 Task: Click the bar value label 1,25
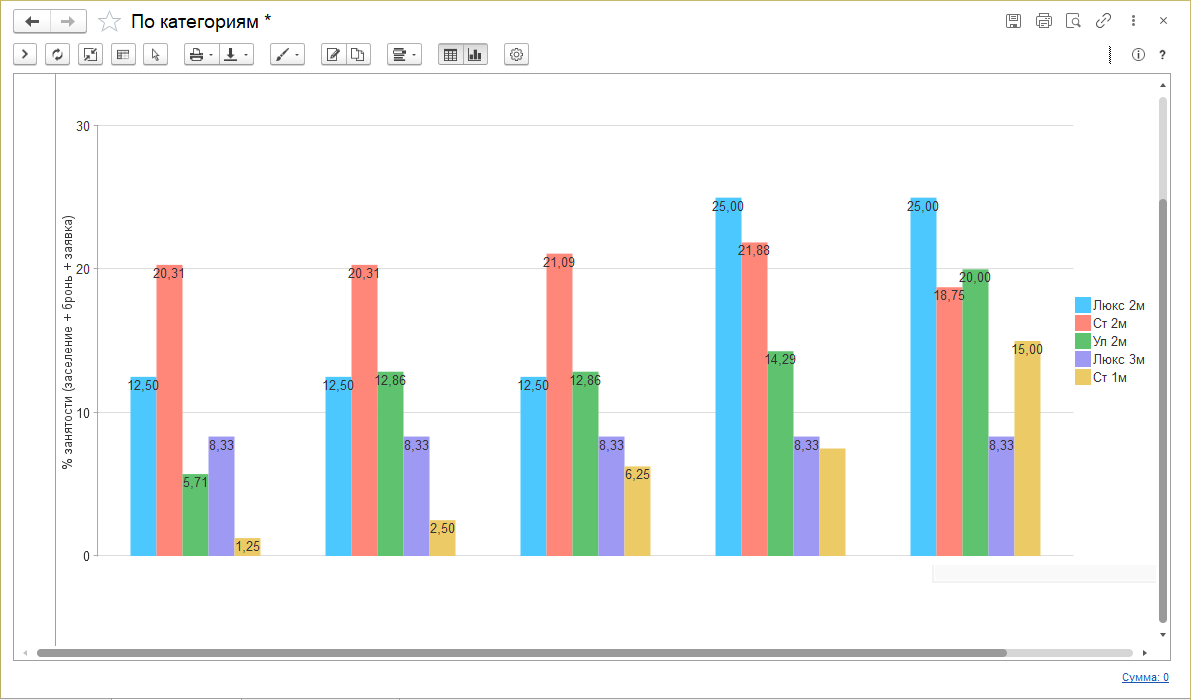coord(248,546)
